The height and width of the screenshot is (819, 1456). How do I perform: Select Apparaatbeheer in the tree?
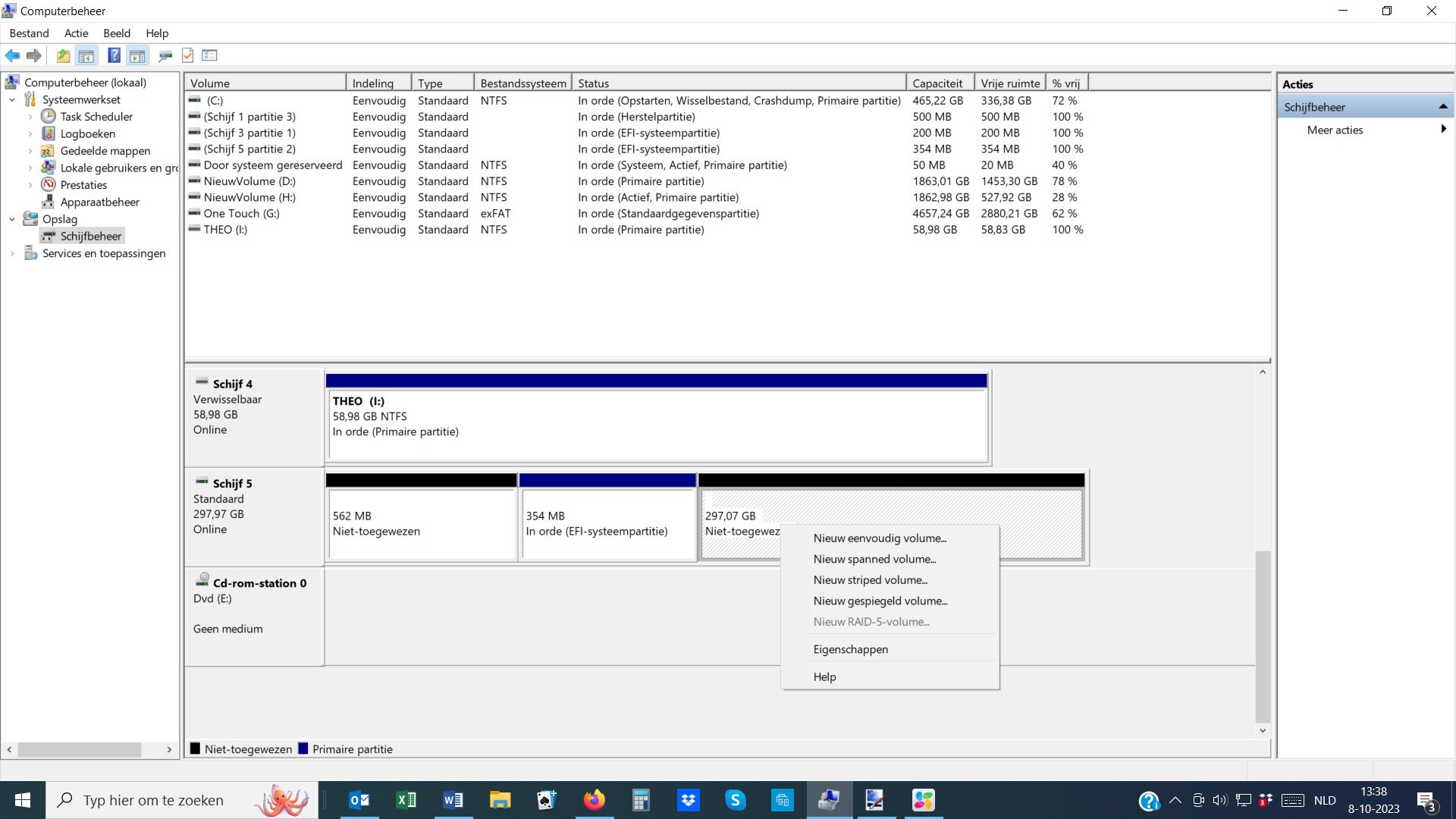click(x=99, y=202)
